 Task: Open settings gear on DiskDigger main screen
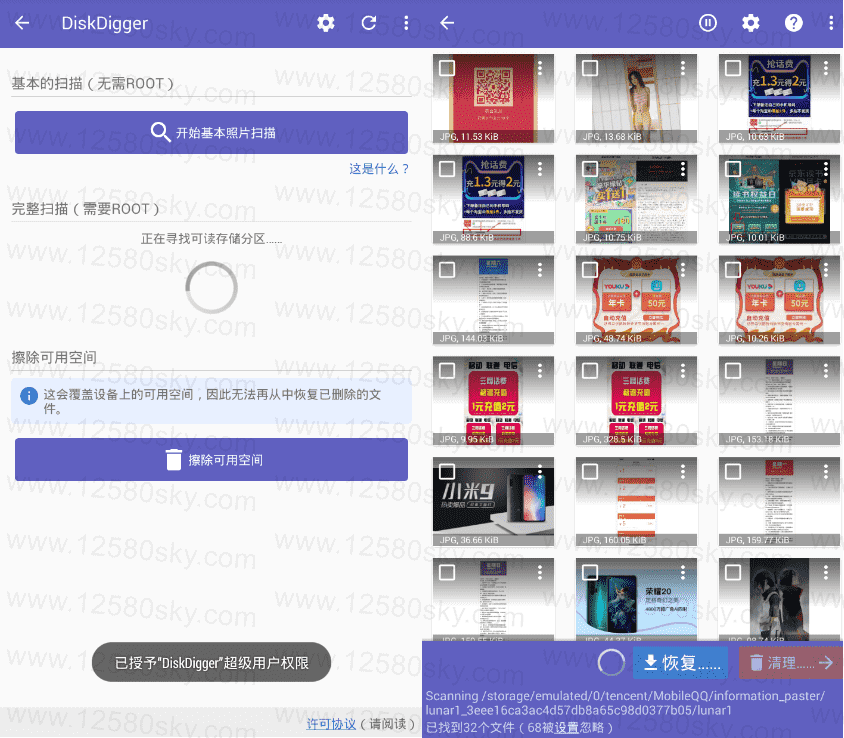tap(325, 23)
